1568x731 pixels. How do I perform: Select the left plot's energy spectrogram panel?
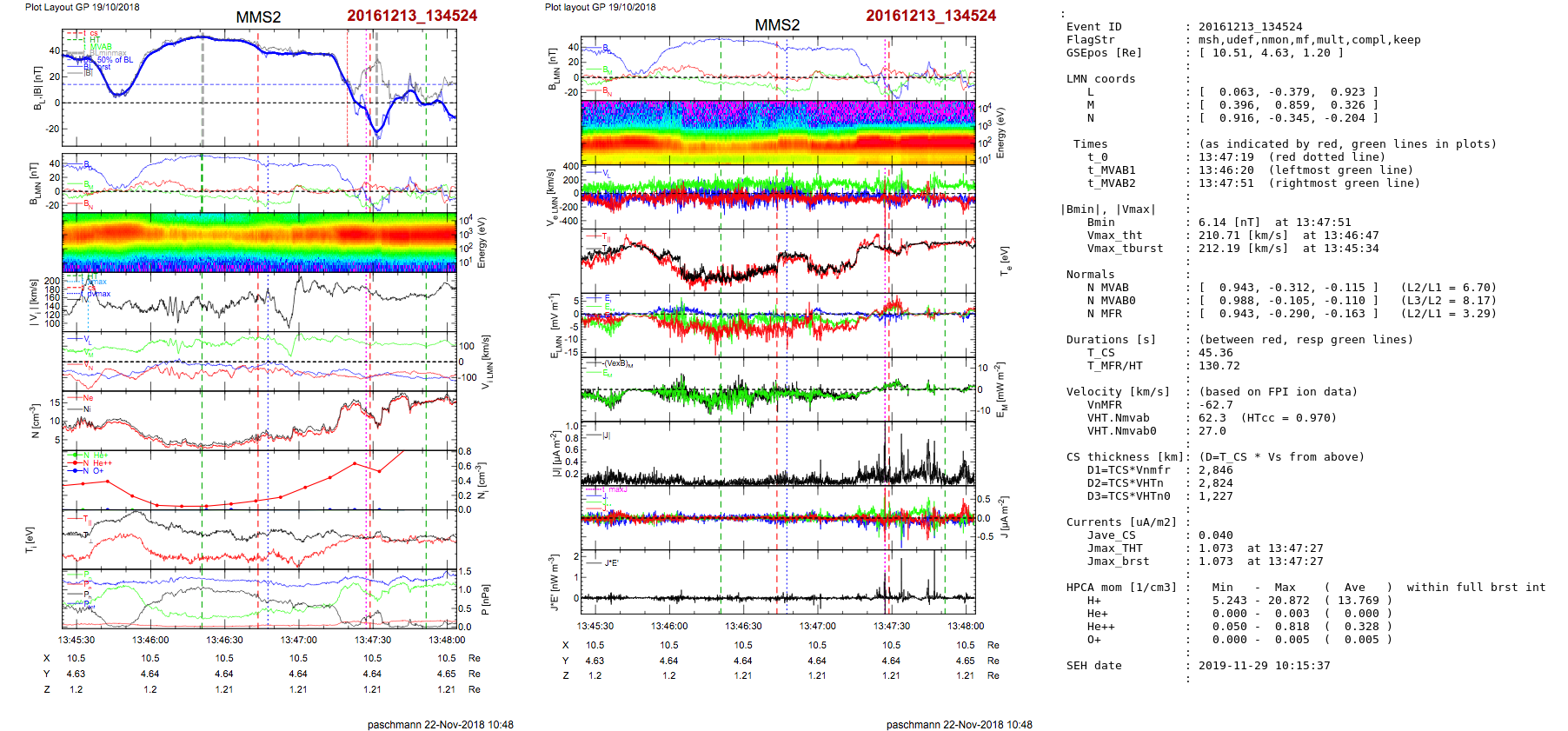click(259, 243)
